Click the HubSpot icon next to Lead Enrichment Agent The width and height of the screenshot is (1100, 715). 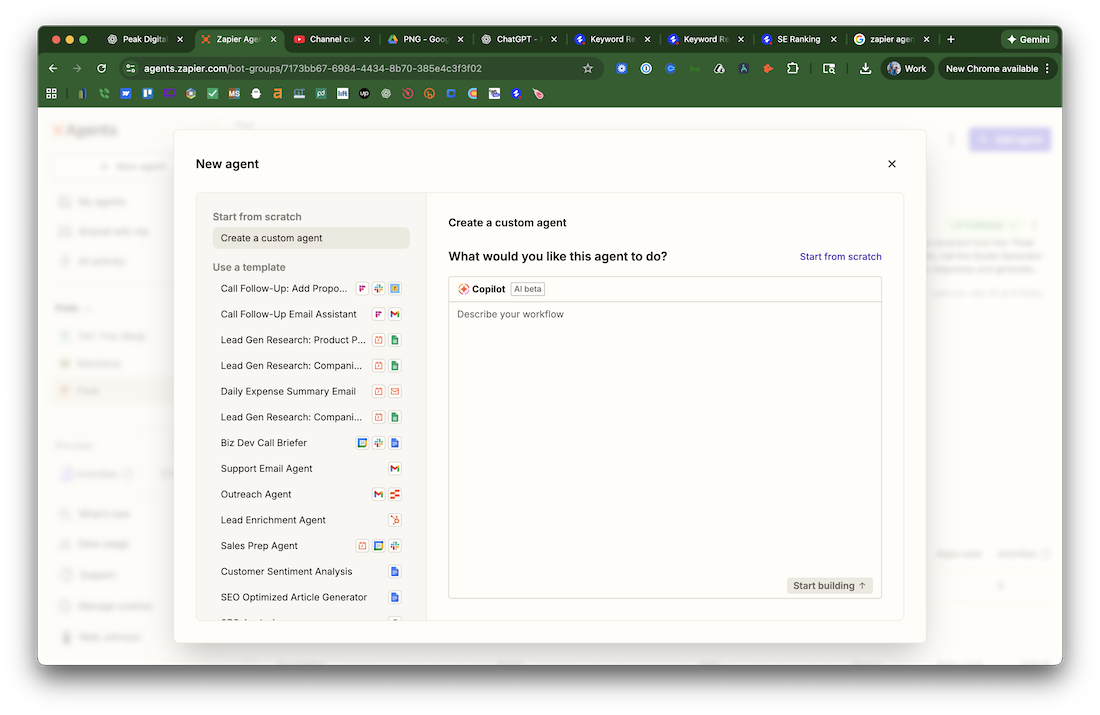point(393,520)
